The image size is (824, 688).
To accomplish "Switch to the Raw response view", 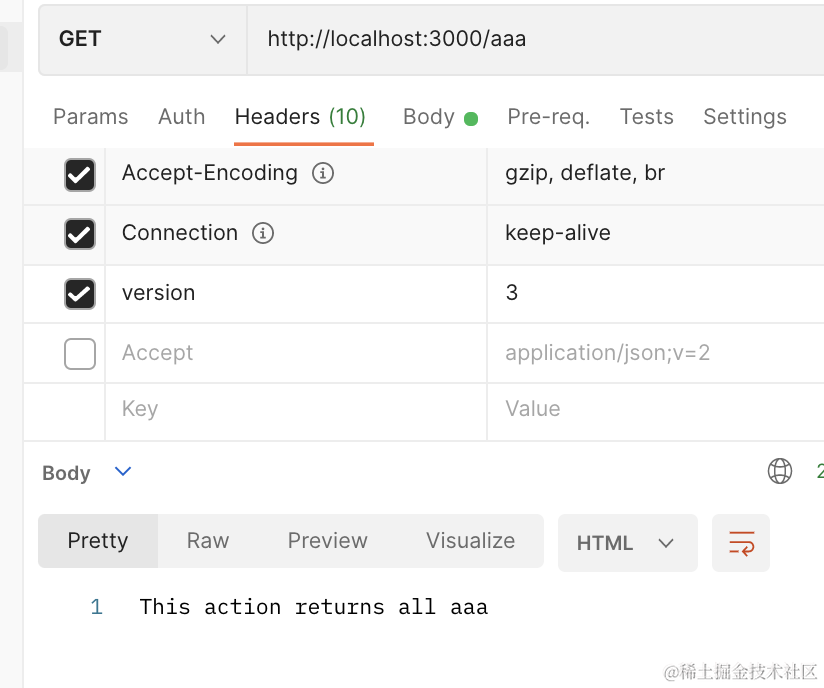I will [208, 541].
